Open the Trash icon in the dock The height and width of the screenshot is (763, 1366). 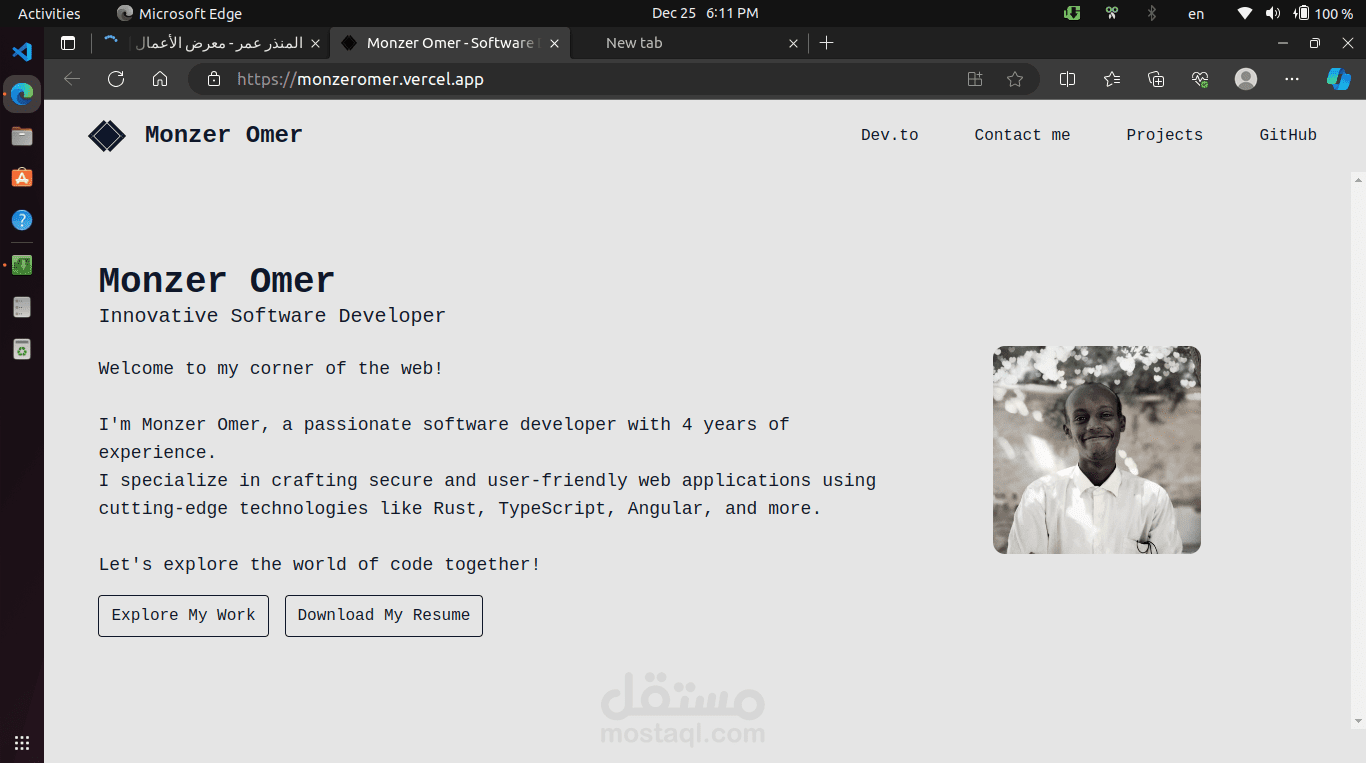coord(22,349)
